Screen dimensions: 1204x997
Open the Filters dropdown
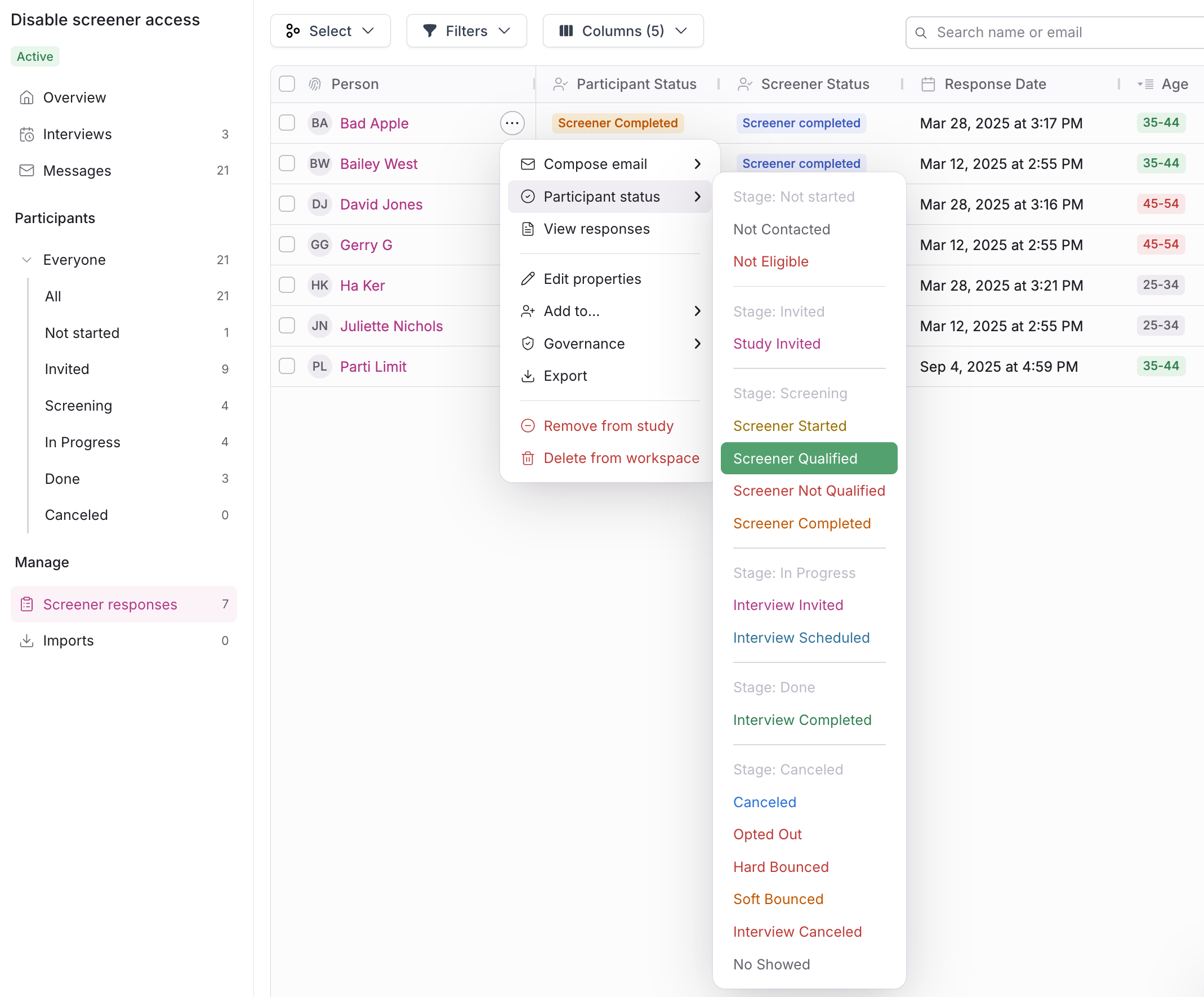(x=466, y=31)
